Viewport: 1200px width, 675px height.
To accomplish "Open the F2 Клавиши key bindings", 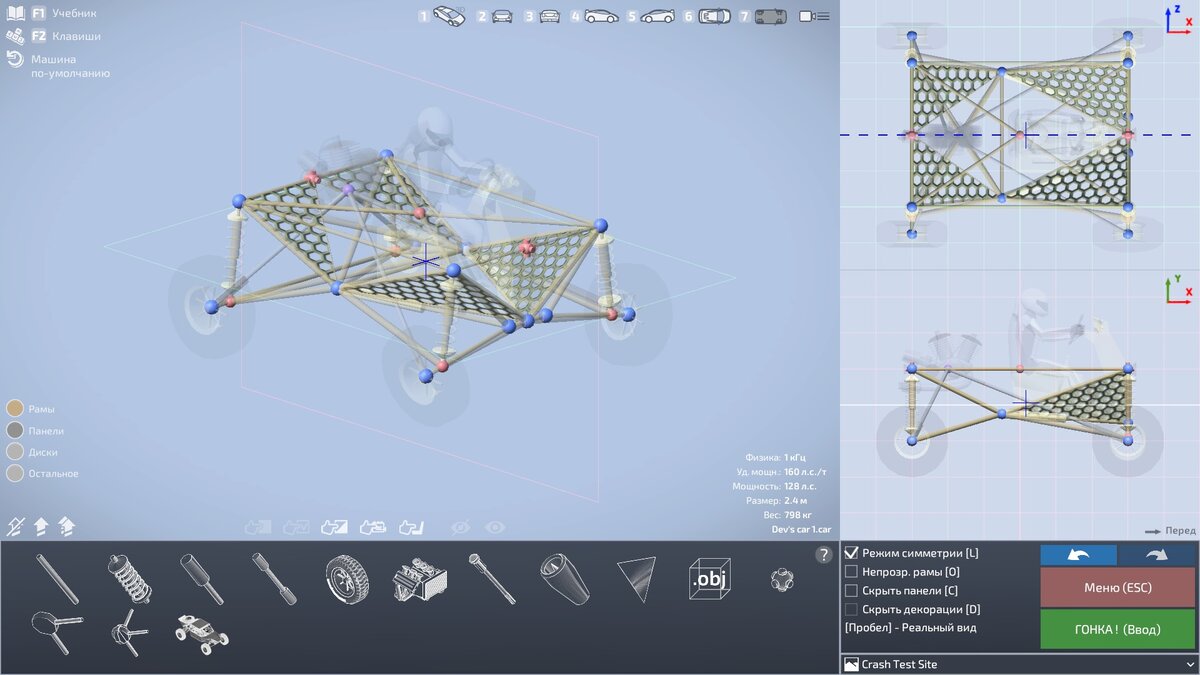I will tap(53, 36).
